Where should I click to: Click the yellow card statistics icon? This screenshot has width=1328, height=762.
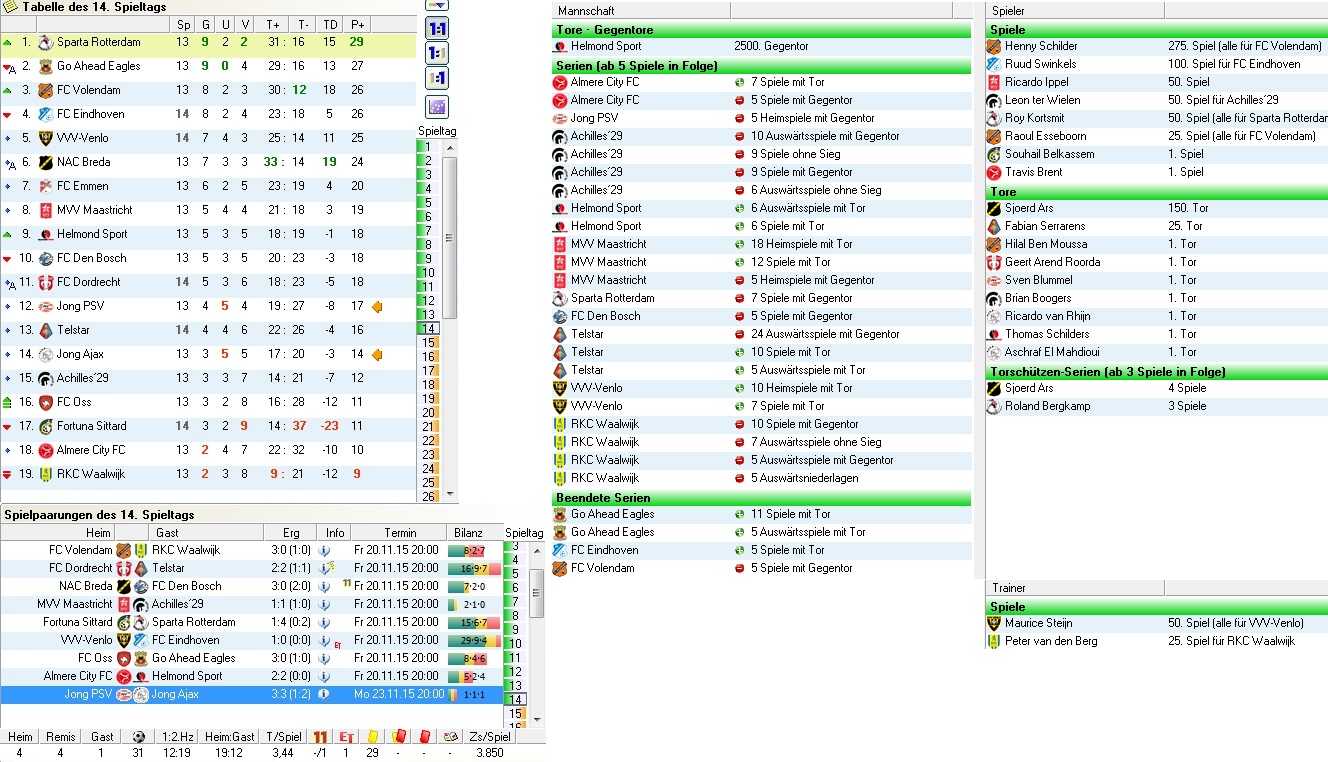click(372, 737)
